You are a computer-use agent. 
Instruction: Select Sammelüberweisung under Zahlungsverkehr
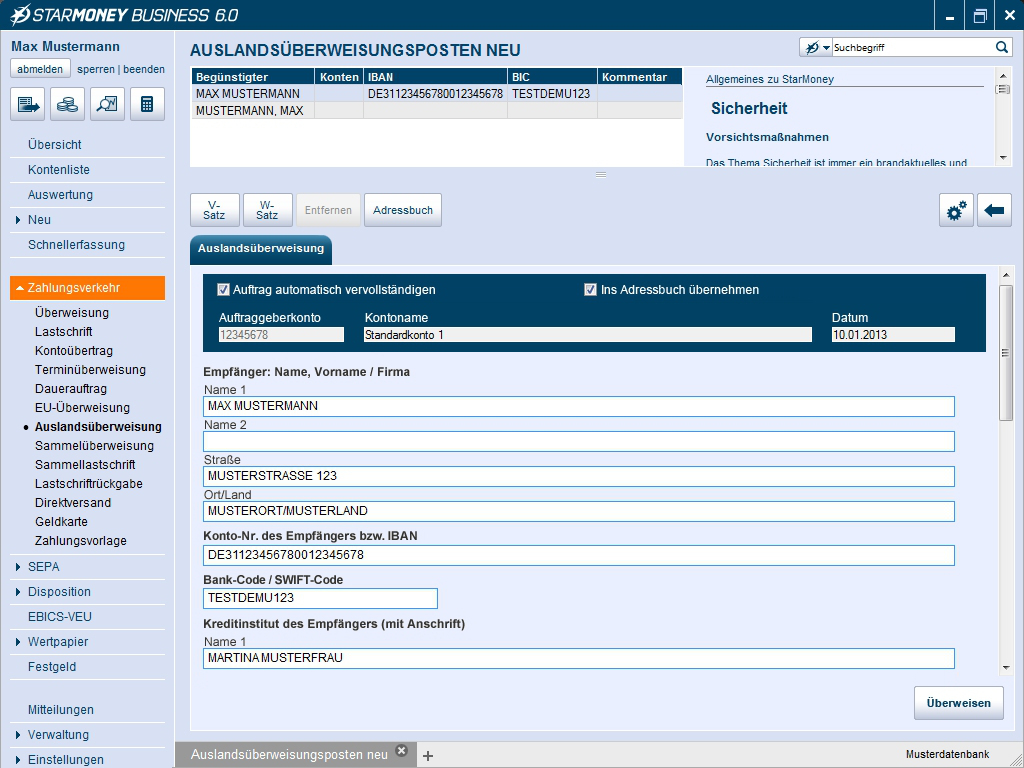[94, 446]
